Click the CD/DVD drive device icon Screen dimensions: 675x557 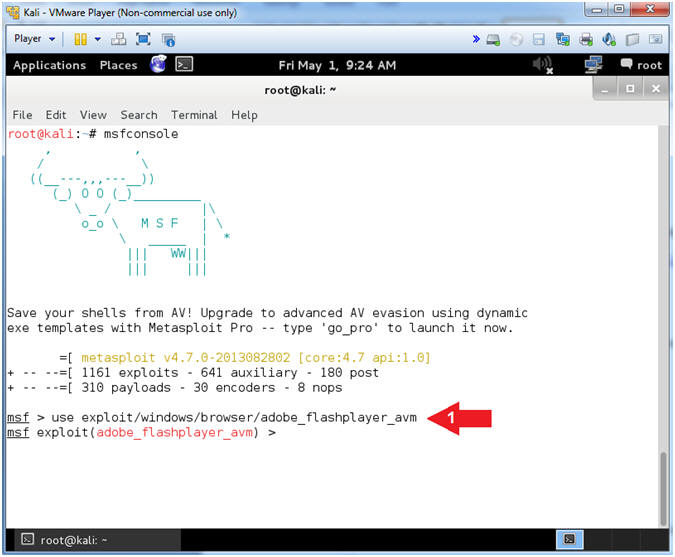point(516,40)
